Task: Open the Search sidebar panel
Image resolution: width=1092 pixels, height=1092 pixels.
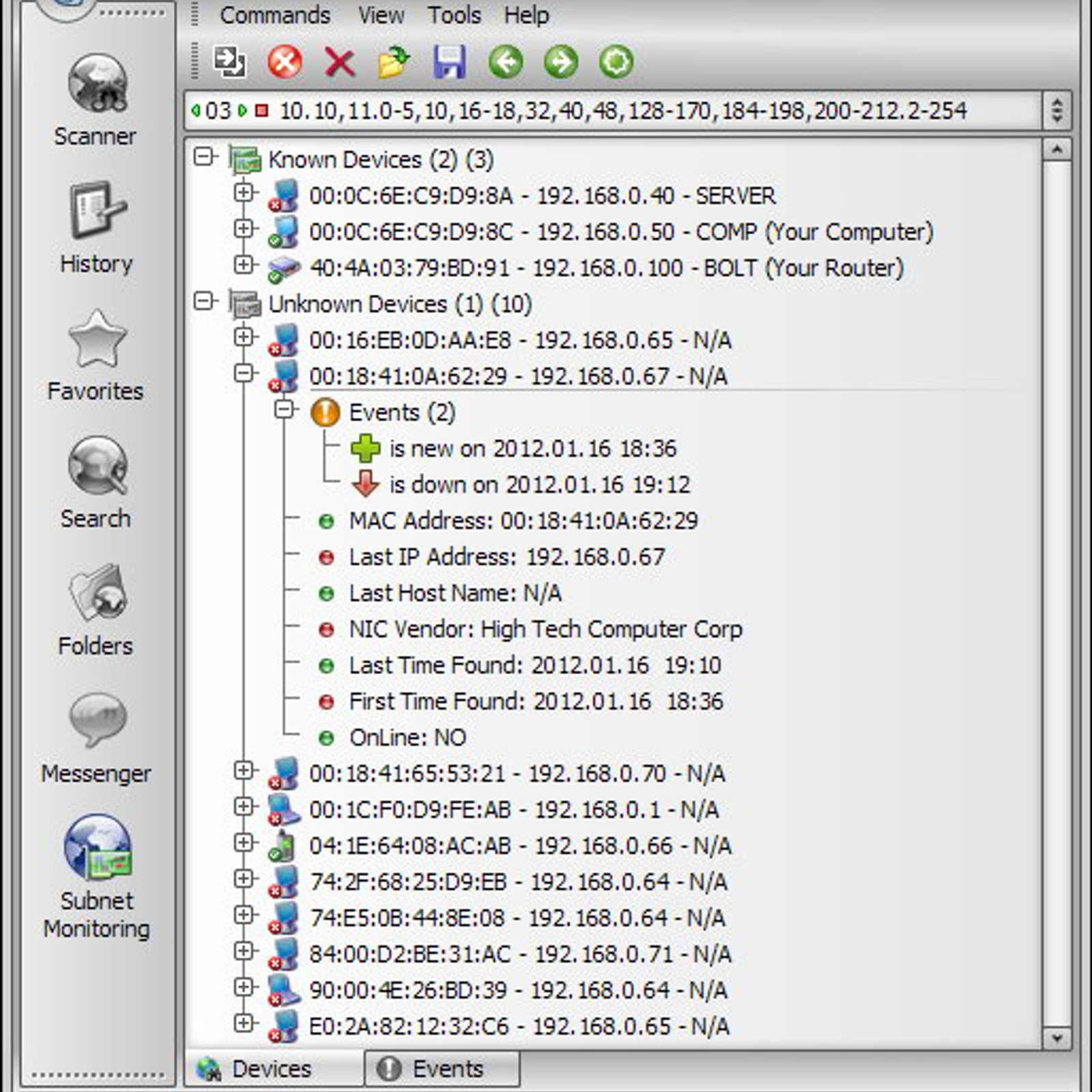Action: [x=96, y=483]
